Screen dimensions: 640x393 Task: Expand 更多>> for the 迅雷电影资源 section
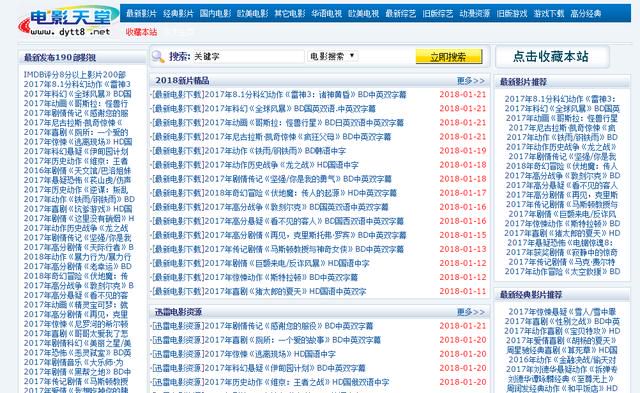pyautogui.click(x=471, y=312)
